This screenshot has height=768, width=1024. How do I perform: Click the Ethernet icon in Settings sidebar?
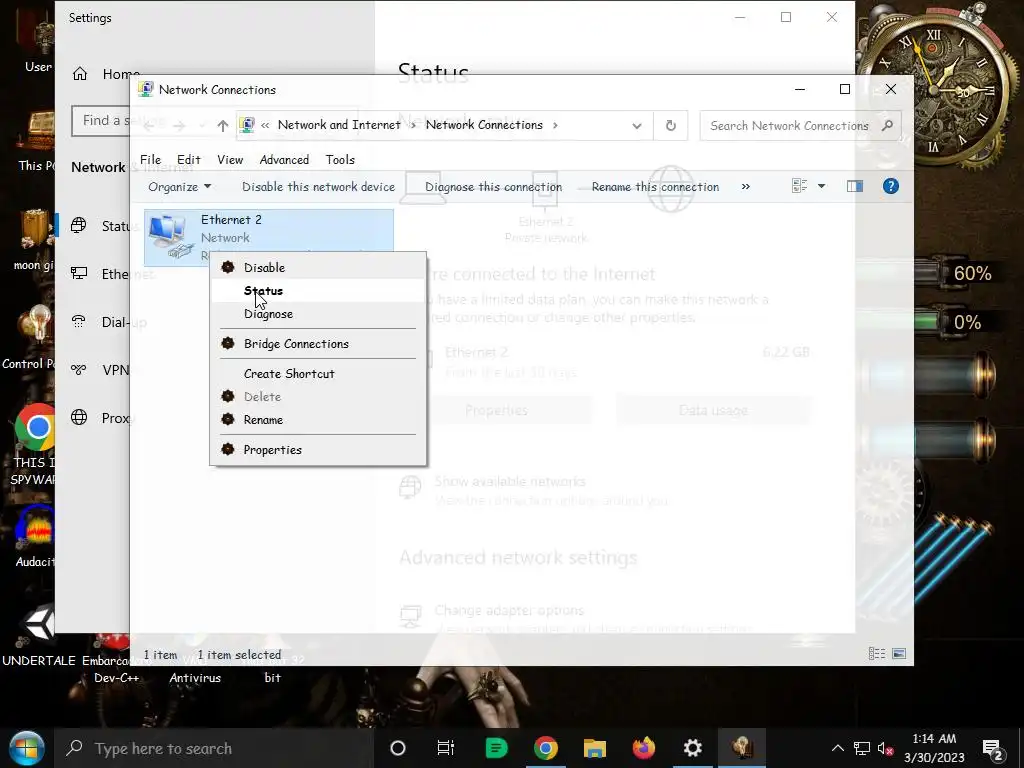[x=79, y=274]
